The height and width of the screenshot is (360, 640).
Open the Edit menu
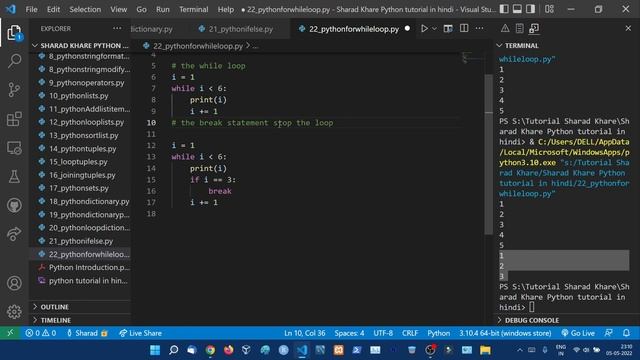point(53,9)
